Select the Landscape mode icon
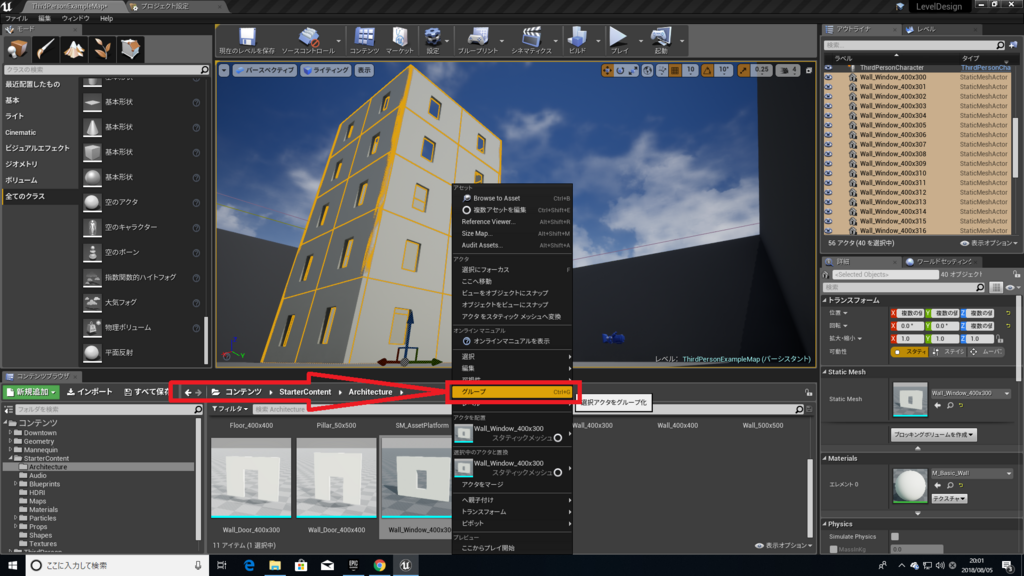The width and height of the screenshot is (1024, 576). (74, 49)
